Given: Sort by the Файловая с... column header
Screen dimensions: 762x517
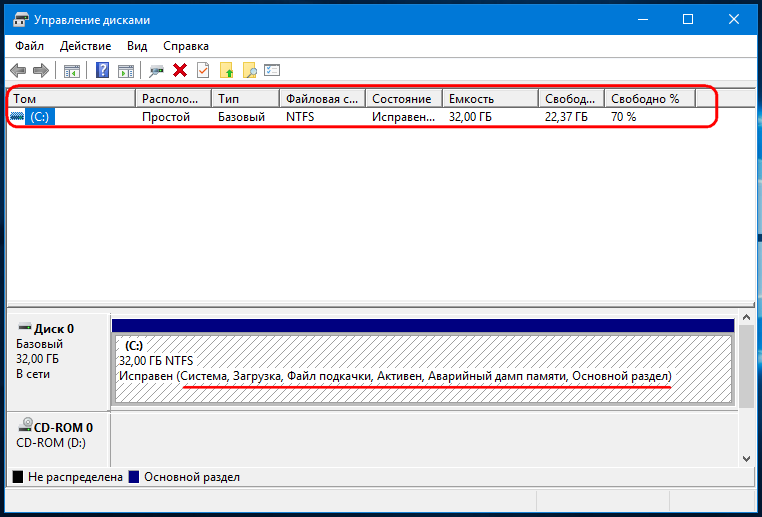Looking at the screenshot, I should [323, 99].
